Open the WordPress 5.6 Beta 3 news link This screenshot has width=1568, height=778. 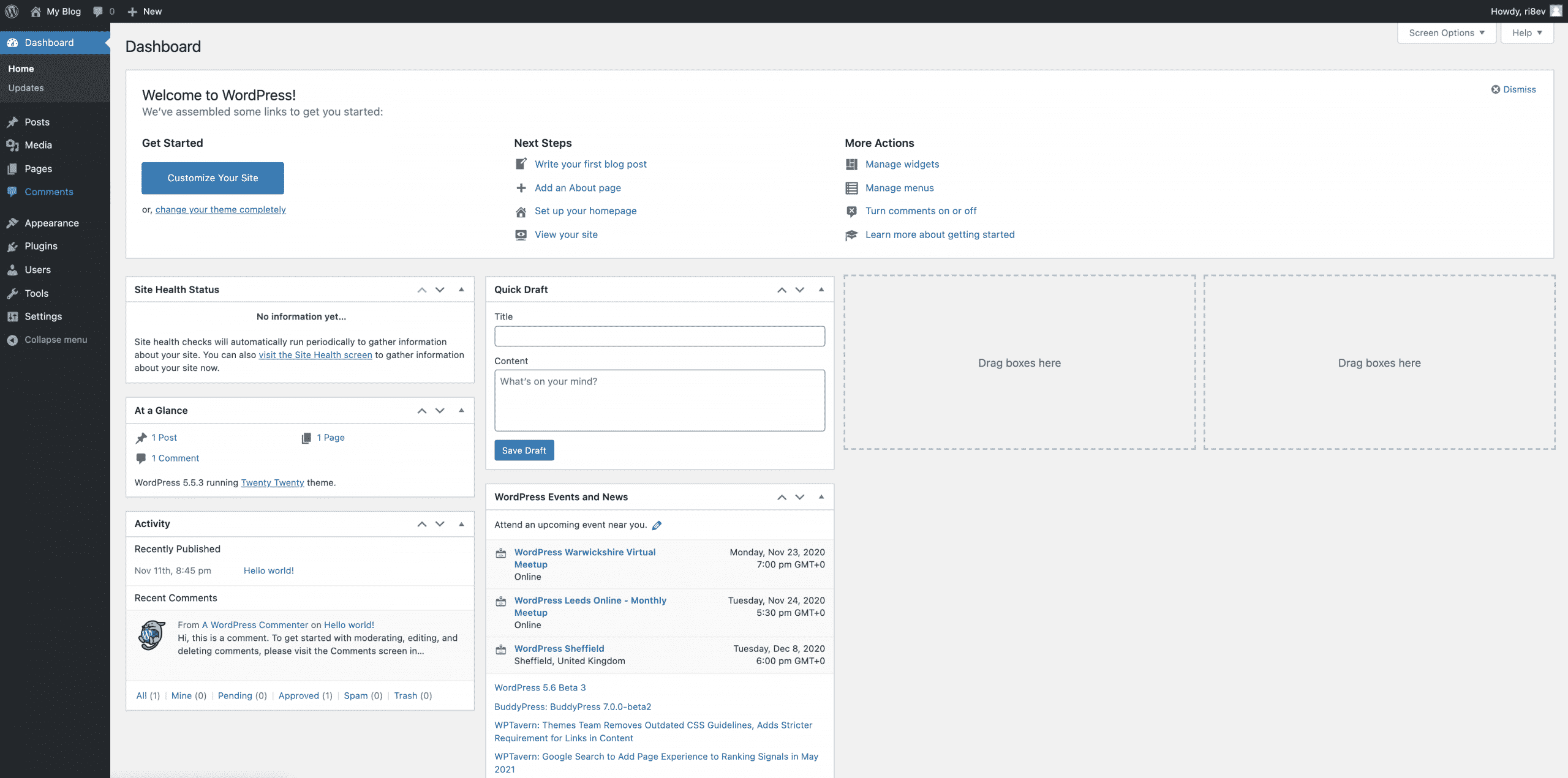tap(540, 687)
